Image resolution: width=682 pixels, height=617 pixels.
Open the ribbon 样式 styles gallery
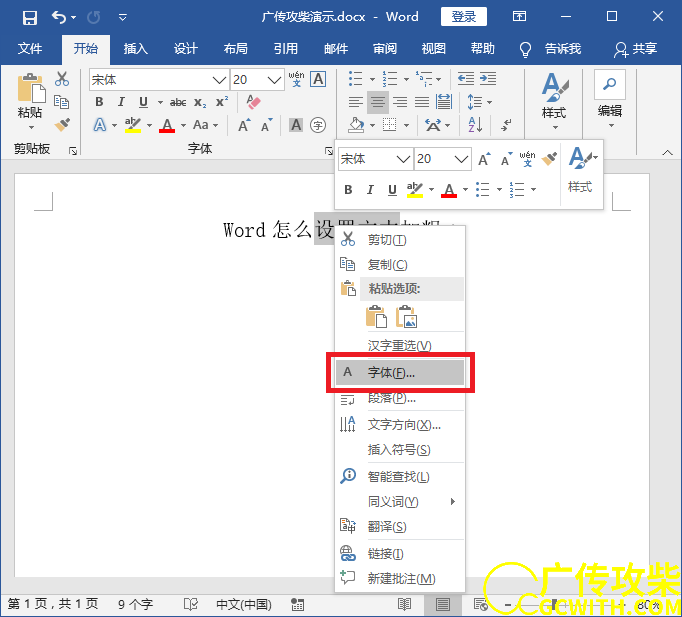point(555,101)
